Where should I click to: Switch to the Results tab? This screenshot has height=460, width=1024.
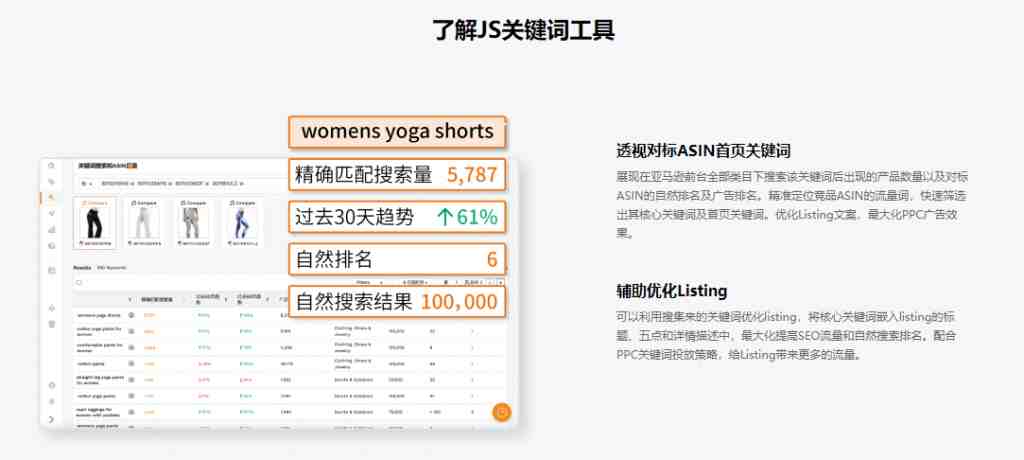(82, 268)
